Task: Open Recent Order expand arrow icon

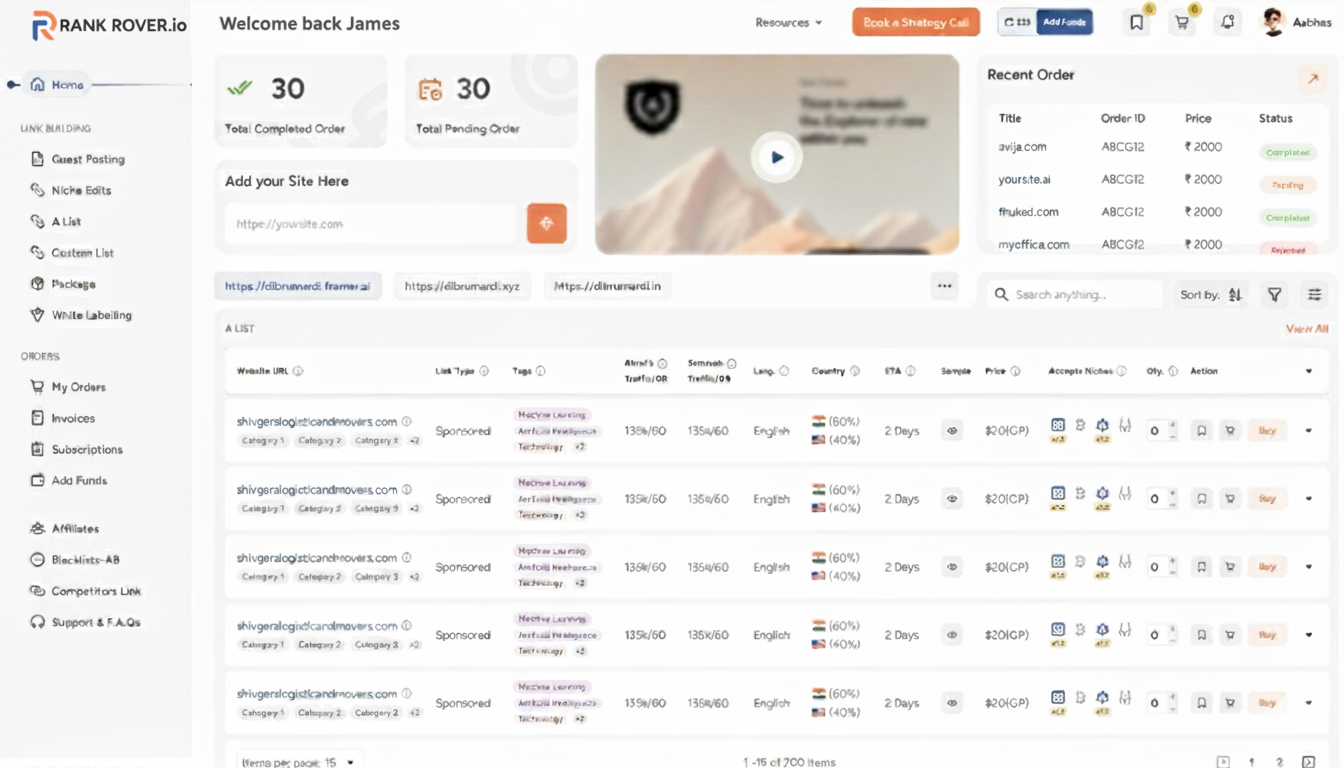Action: coord(1312,79)
